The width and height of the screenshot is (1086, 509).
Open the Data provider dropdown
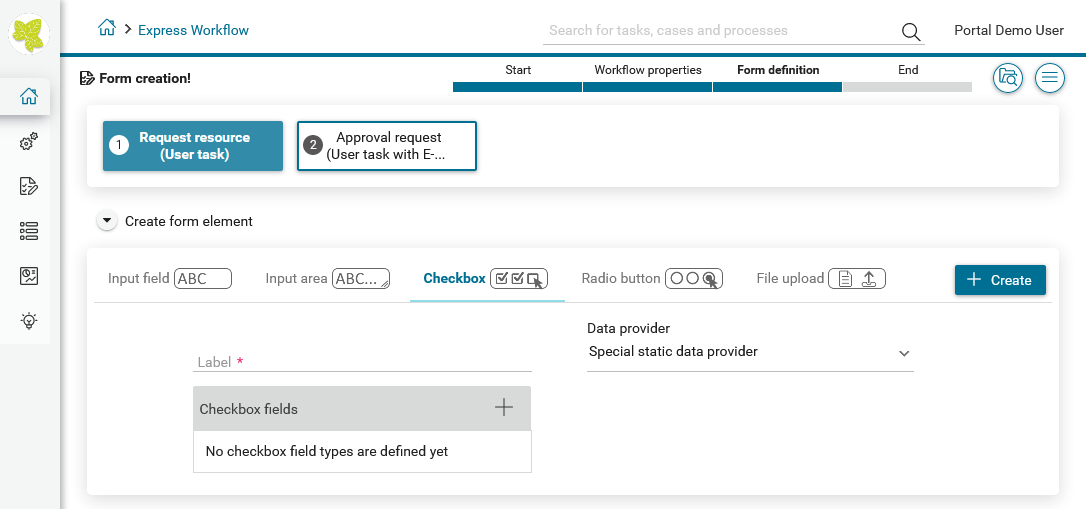(x=750, y=352)
